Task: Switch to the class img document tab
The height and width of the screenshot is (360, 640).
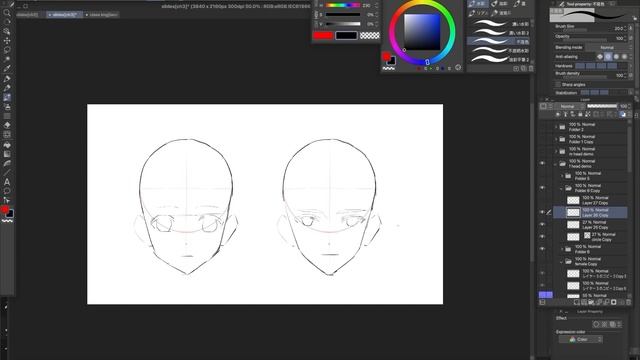Action: (x=102, y=15)
